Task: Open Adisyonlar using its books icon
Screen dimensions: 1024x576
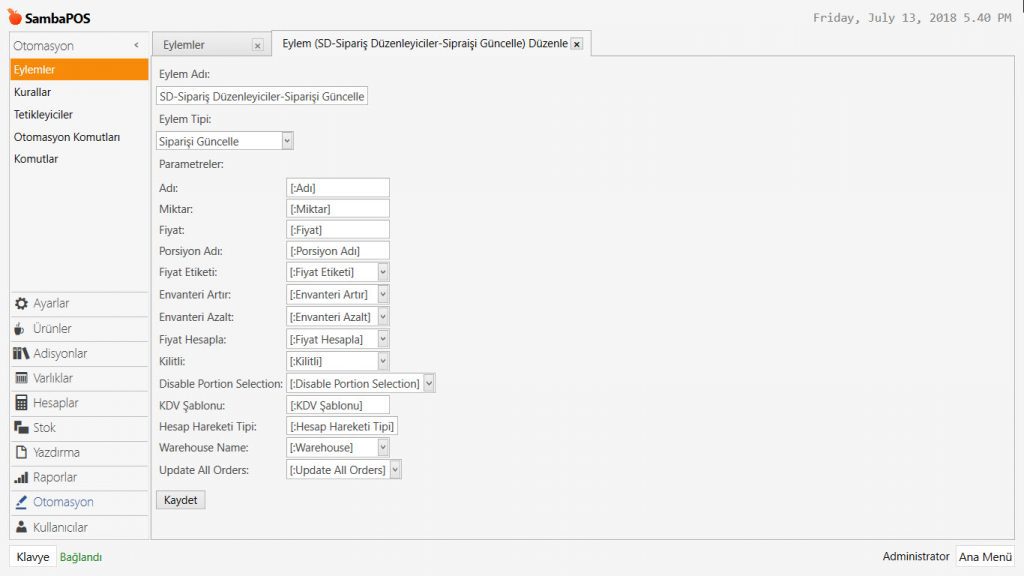Action: point(21,354)
